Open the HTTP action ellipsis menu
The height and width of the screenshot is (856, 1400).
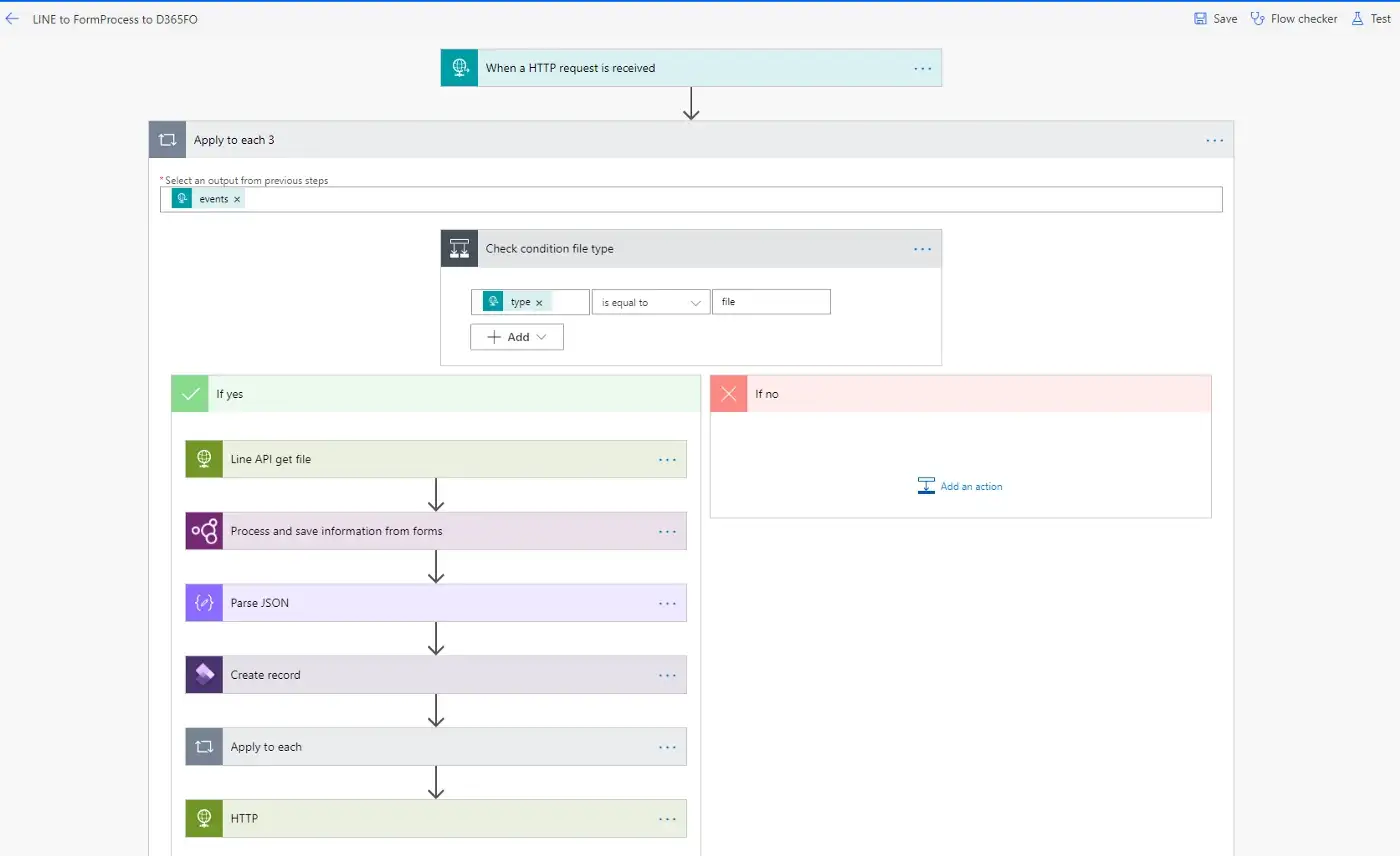coord(668,819)
